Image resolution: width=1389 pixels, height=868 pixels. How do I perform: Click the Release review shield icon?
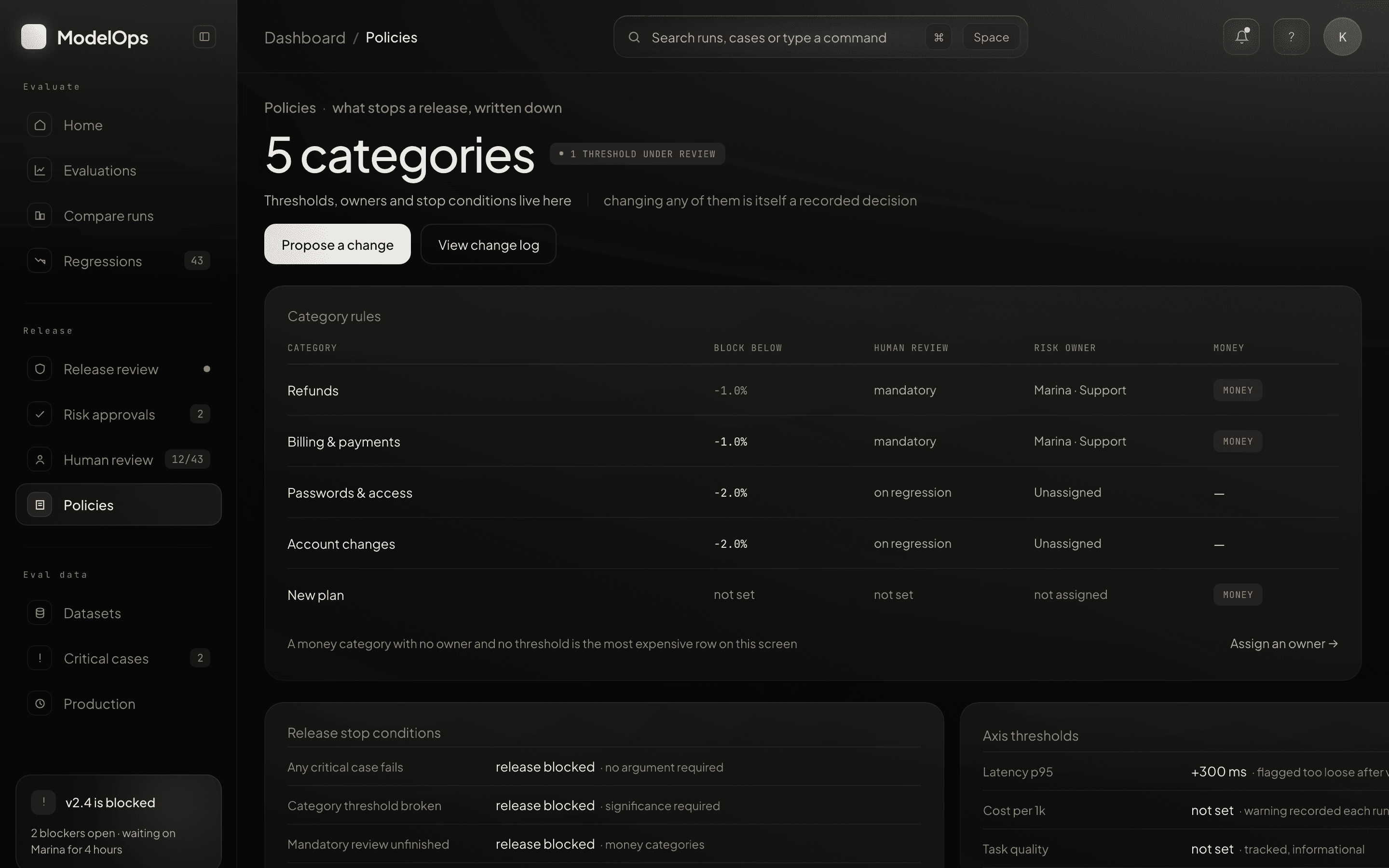tap(40, 369)
